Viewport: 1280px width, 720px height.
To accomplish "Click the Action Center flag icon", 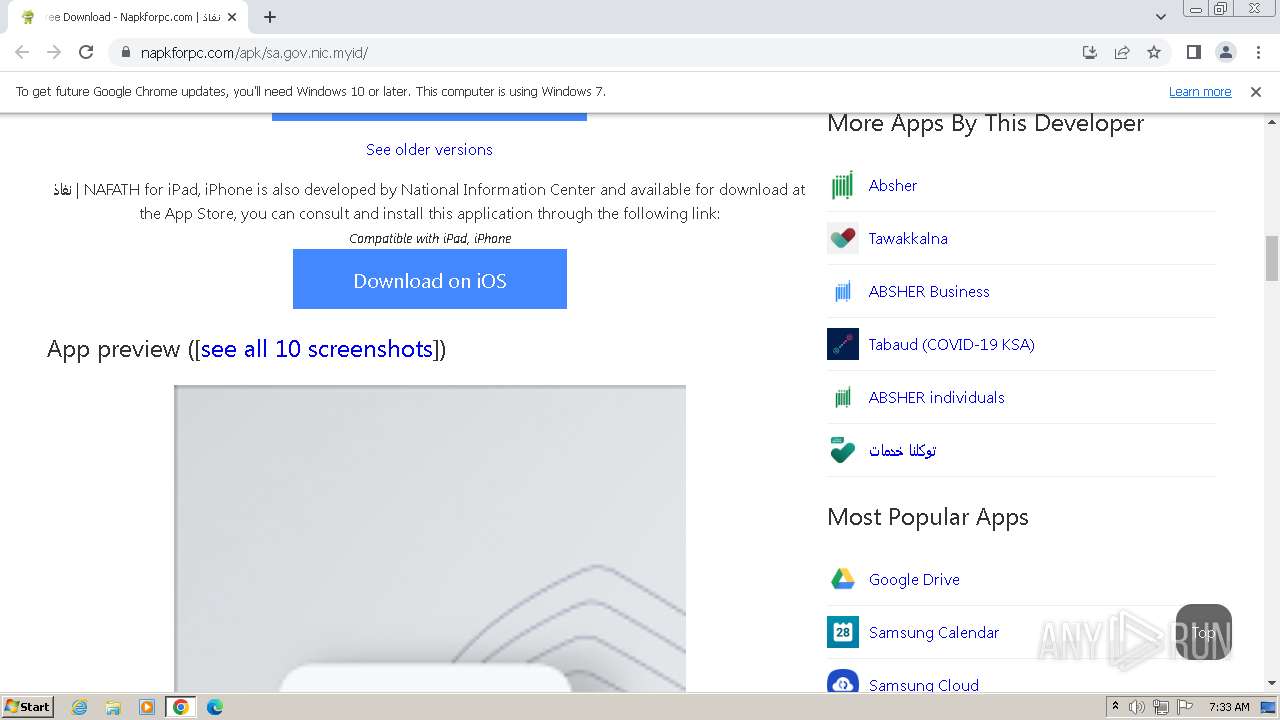I will coord(1185,707).
